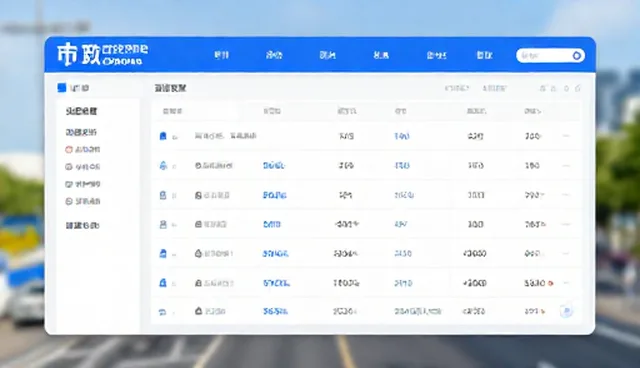
Task: Focus the search field in the blue header
Action: click(550, 55)
